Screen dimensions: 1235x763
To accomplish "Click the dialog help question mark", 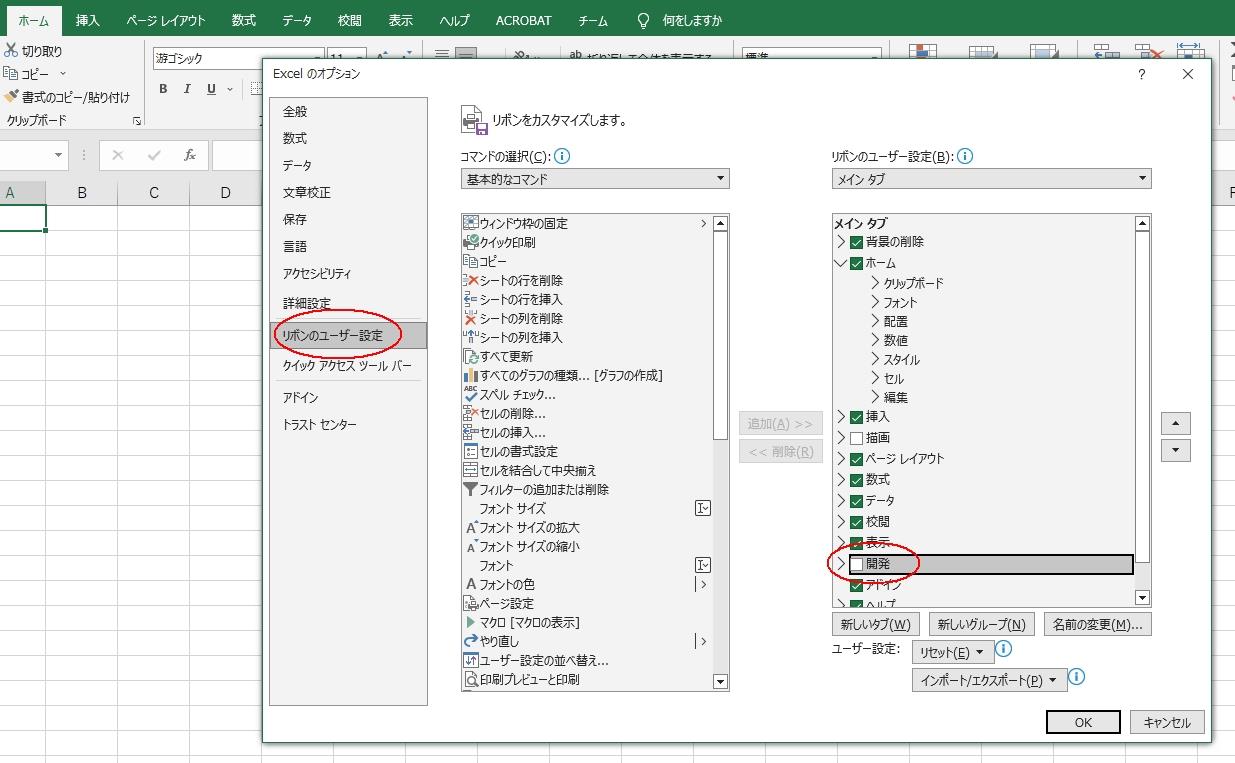I will coord(1141,74).
